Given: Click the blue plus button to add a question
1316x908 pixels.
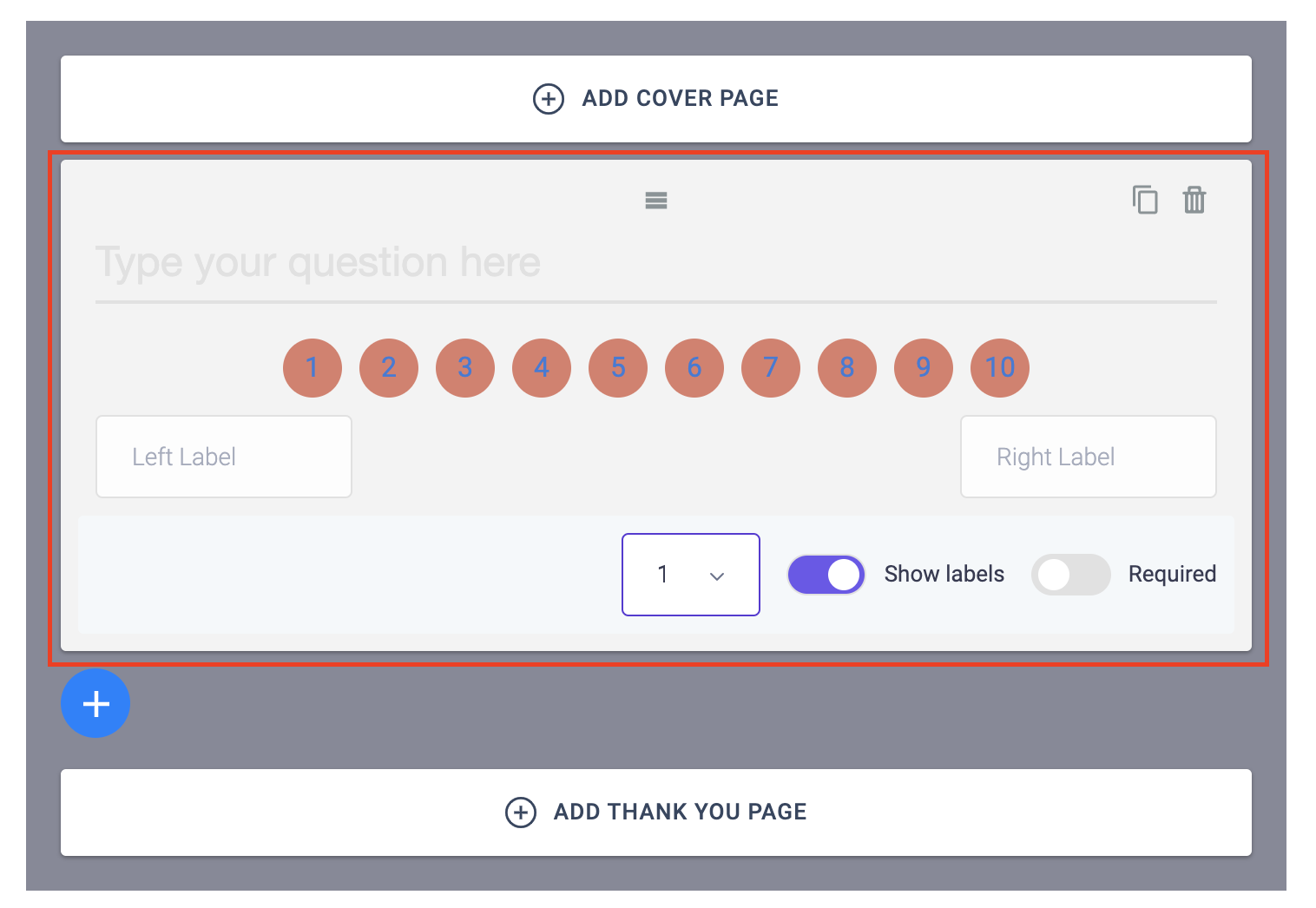Looking at the screenshot, I should coord(95,703).
